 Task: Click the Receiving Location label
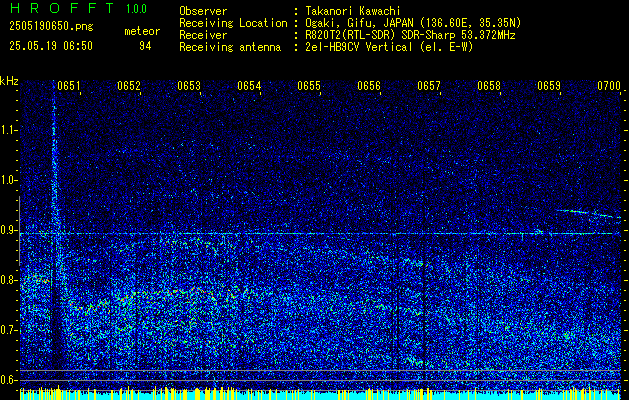(x=233, y=23)
